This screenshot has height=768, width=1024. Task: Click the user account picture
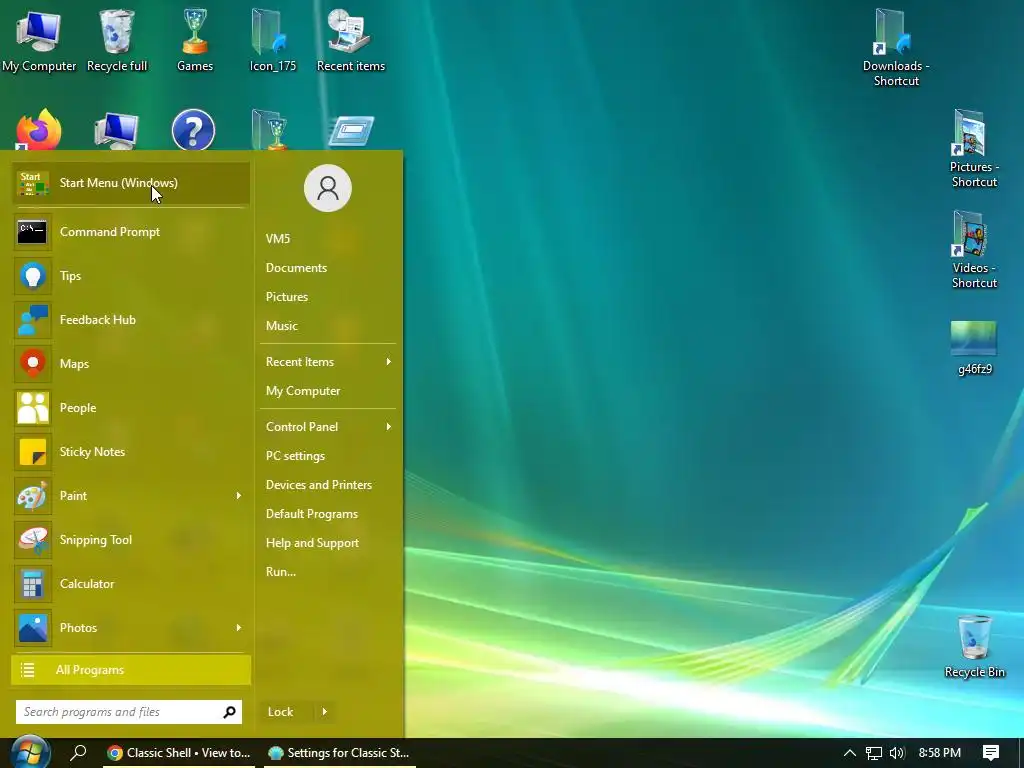(328, 188)
